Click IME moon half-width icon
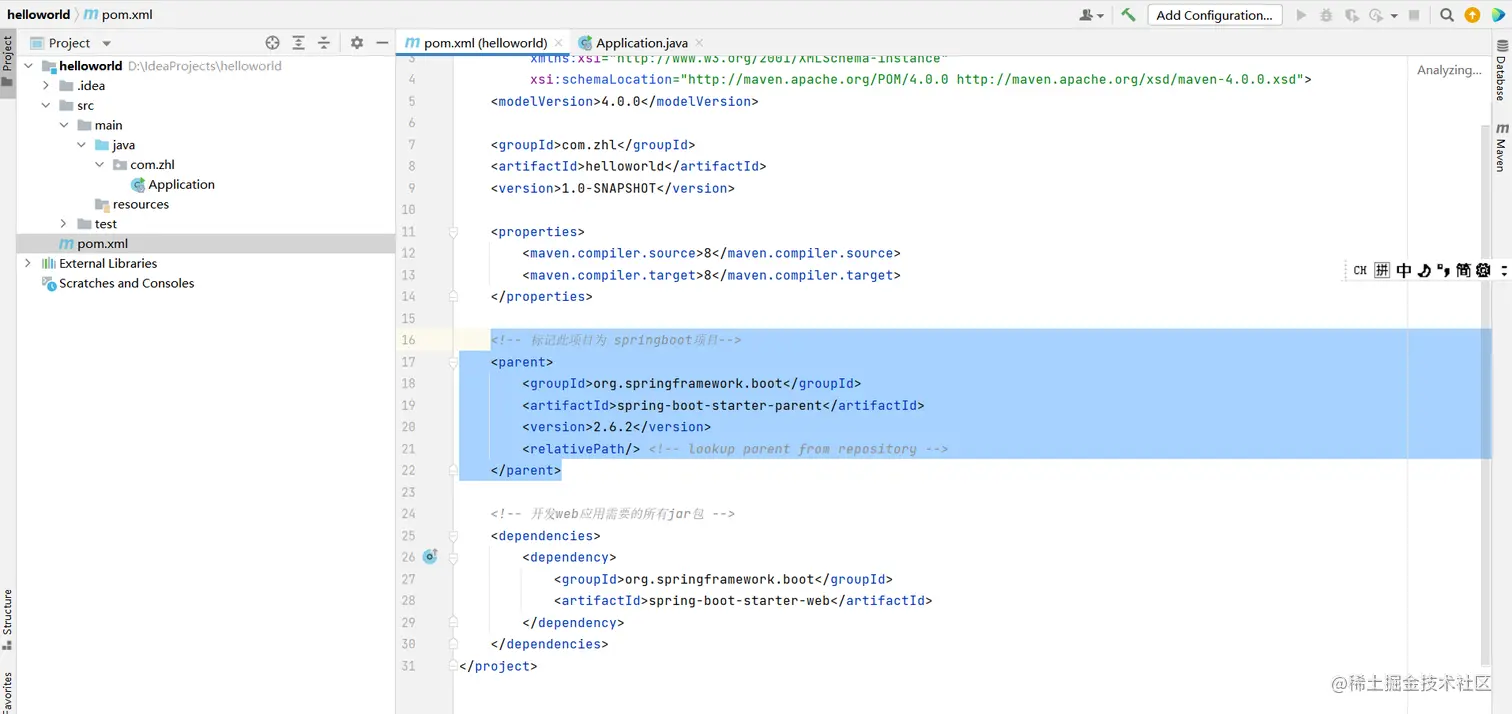 coord(1424,270)
